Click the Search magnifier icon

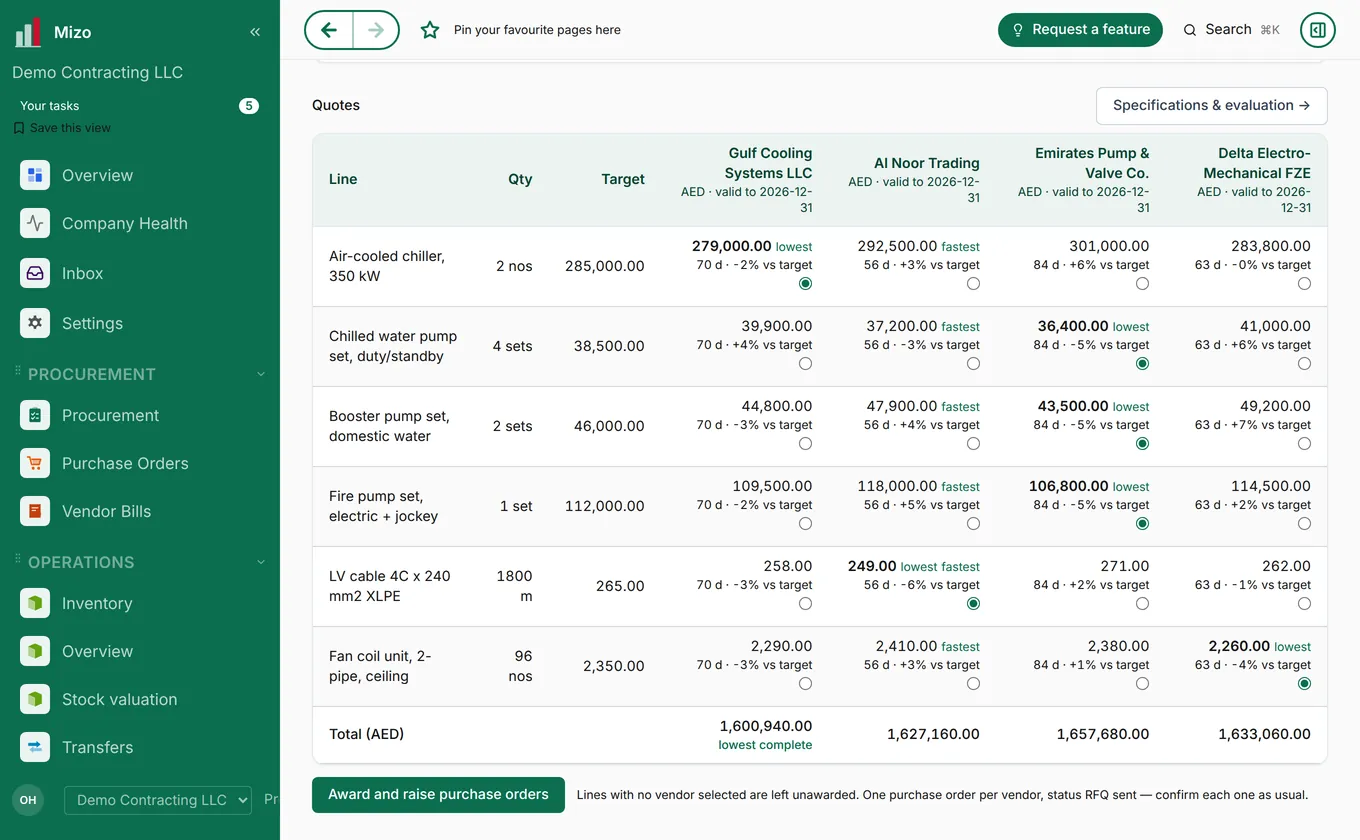[1190, 30]
